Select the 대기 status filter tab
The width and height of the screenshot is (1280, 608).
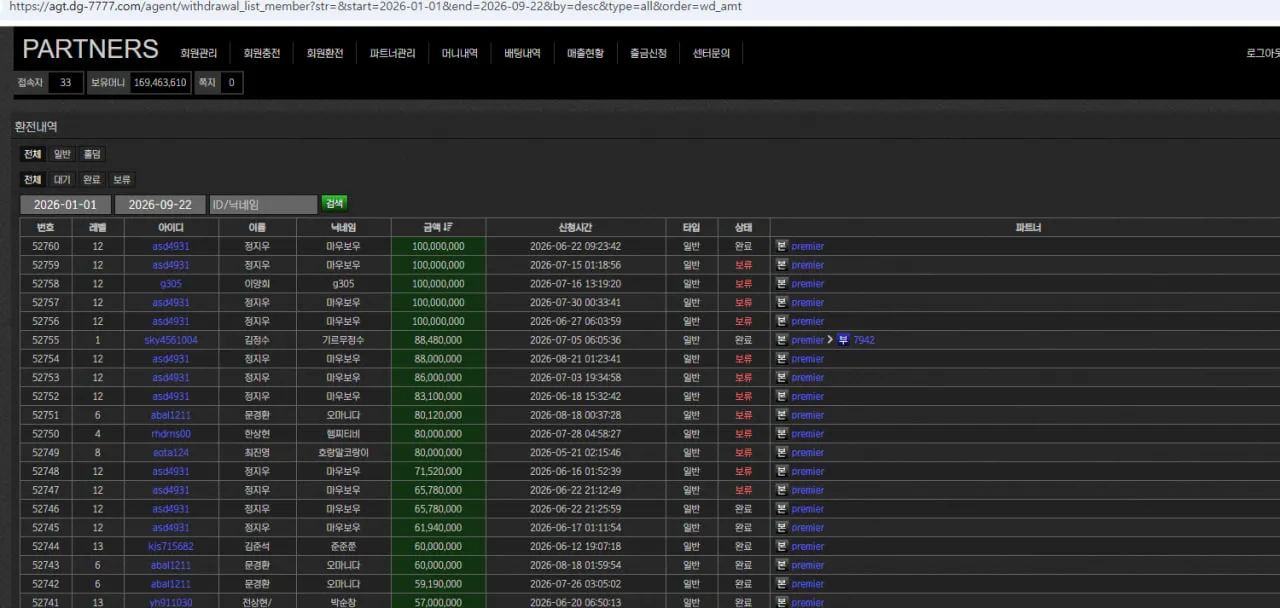click(62, 180)
